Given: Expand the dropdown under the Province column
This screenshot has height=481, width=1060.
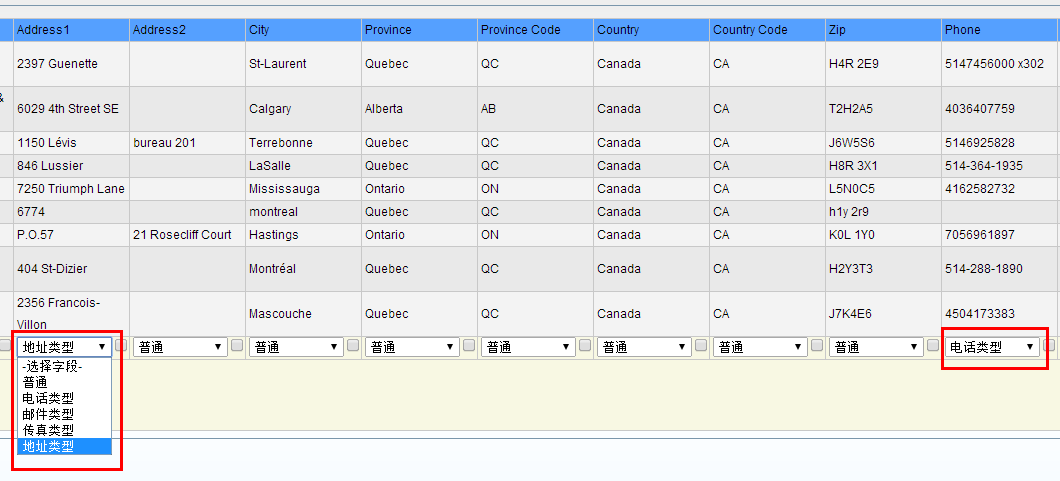Looking at the screenshot, I should (411, 347).
